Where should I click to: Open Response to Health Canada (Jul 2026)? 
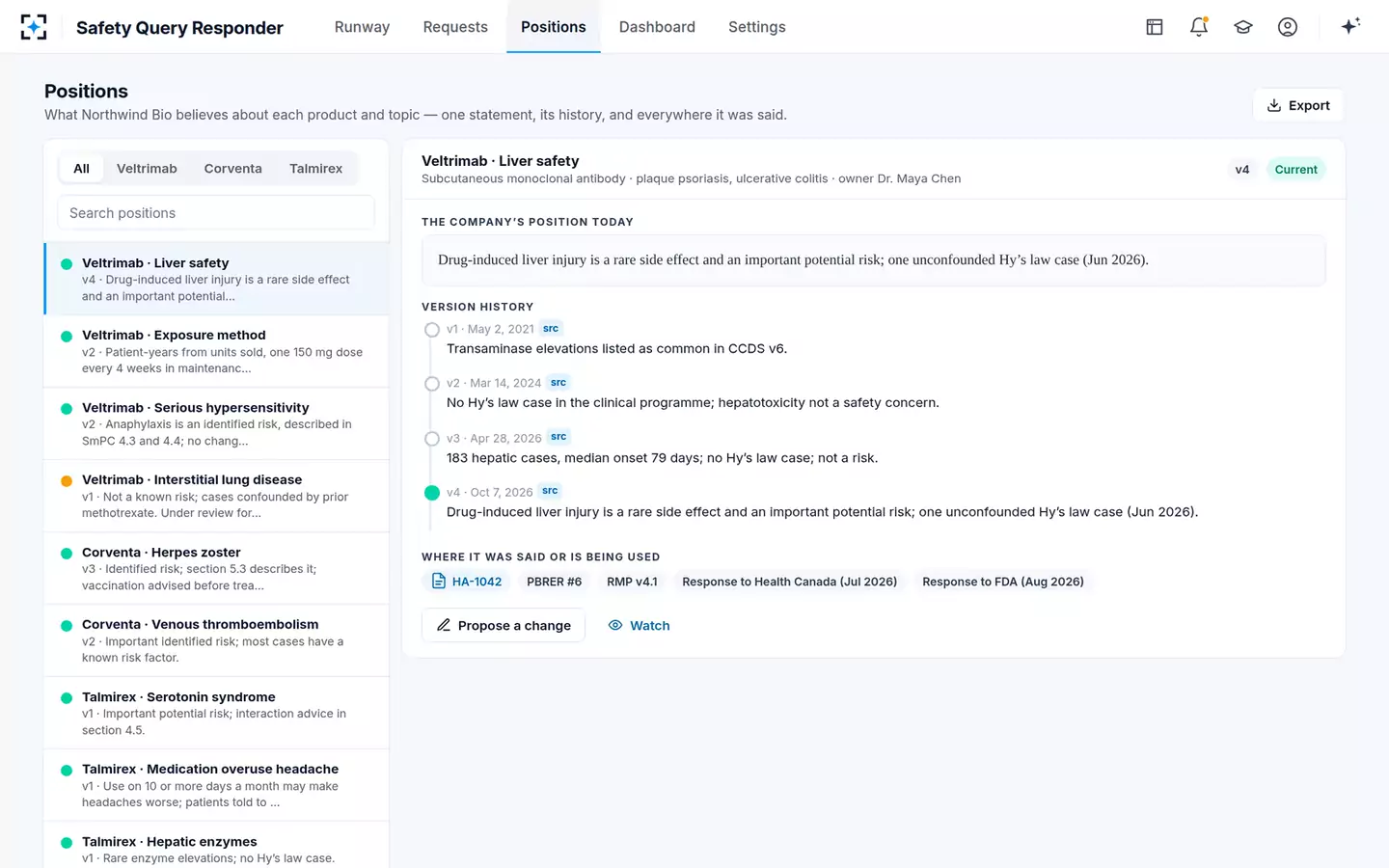pos(790,582)
